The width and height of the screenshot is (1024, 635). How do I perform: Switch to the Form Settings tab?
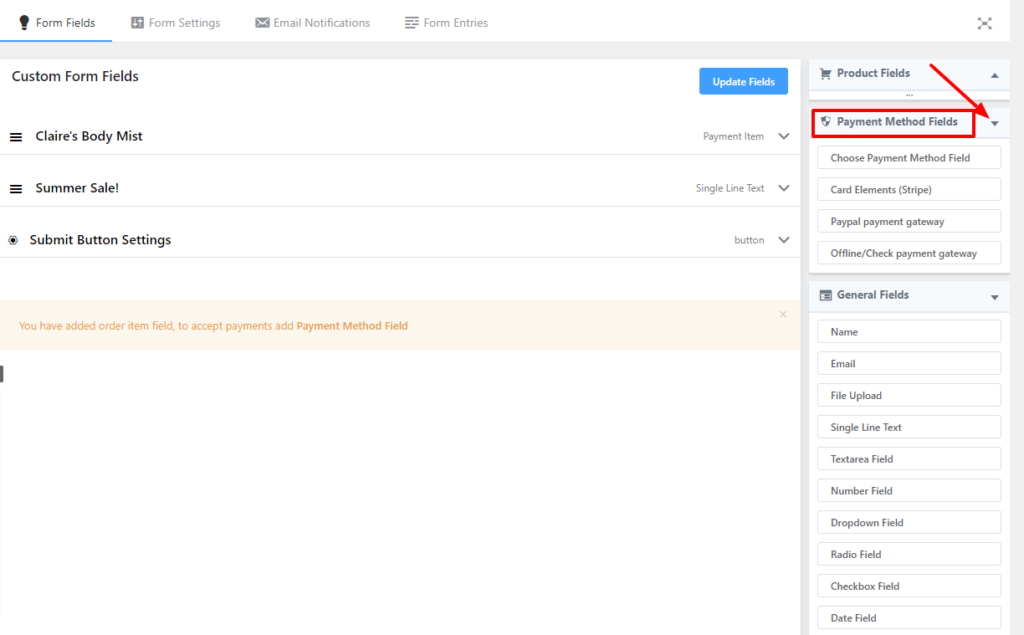point(176,23)
